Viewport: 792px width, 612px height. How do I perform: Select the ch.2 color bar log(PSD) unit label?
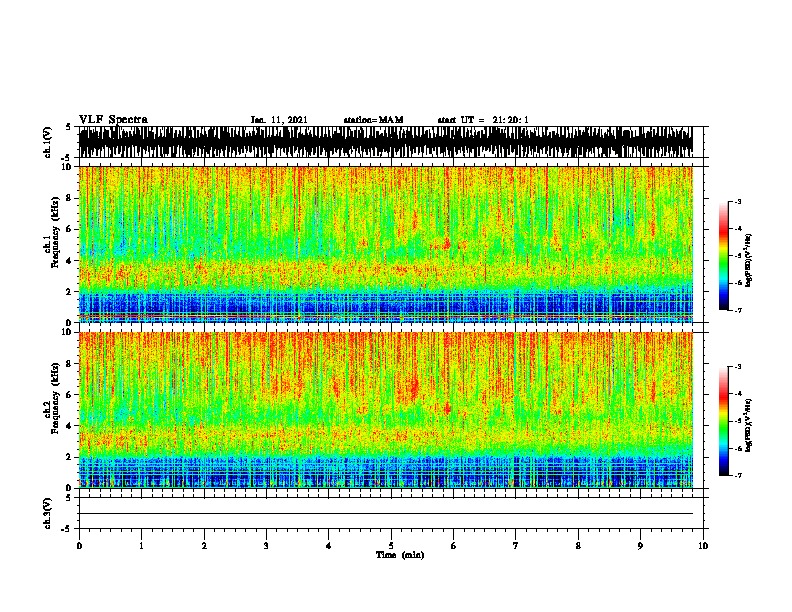[749, 425]
